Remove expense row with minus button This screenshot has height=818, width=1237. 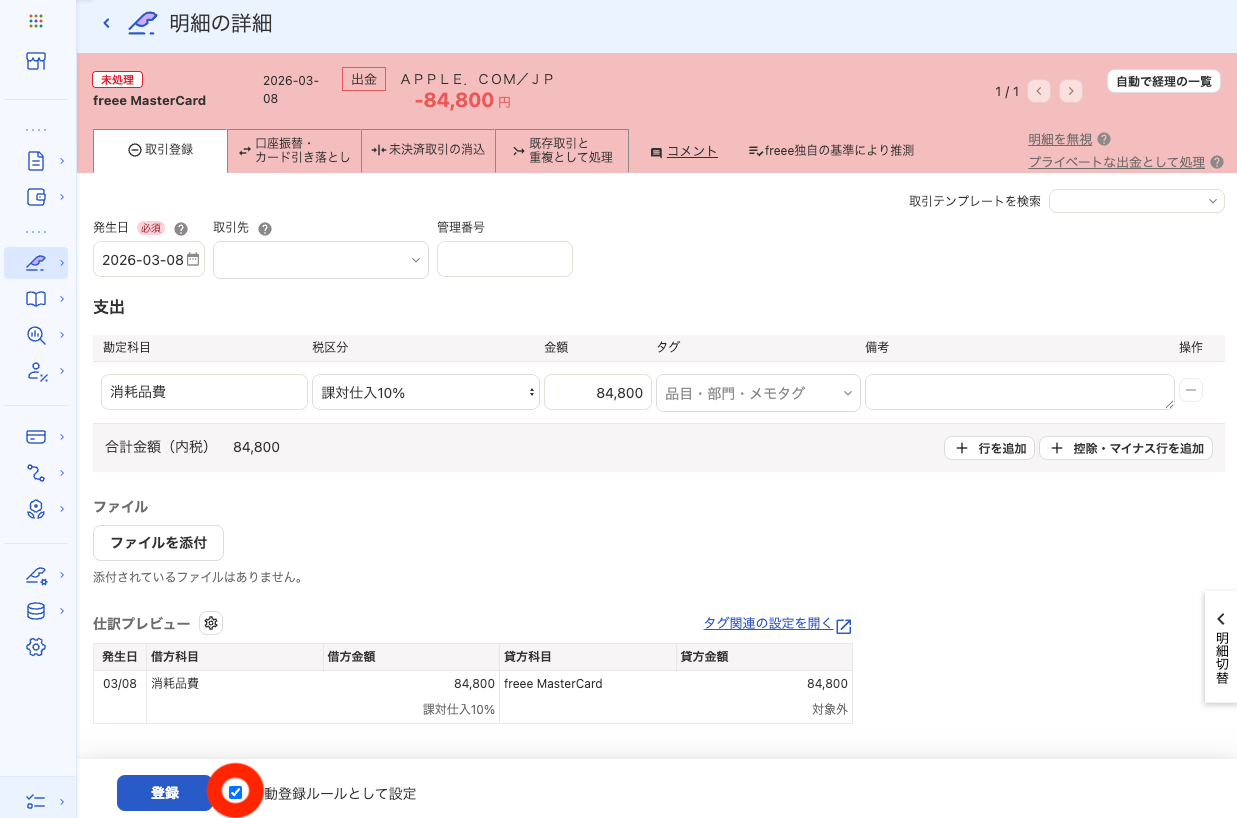click(x=1191, y=391)
